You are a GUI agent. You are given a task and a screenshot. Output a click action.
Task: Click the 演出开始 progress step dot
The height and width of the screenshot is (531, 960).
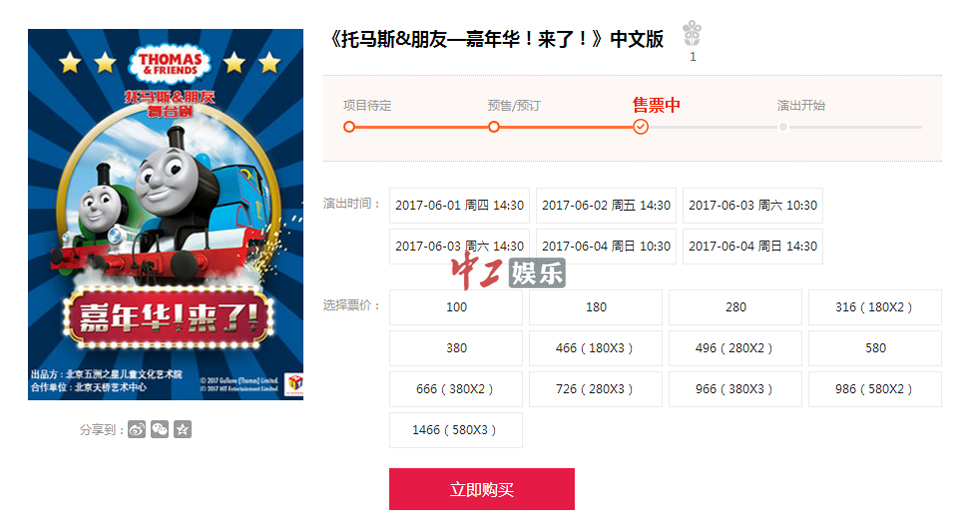pyautogui.click(x=783, y=127)
